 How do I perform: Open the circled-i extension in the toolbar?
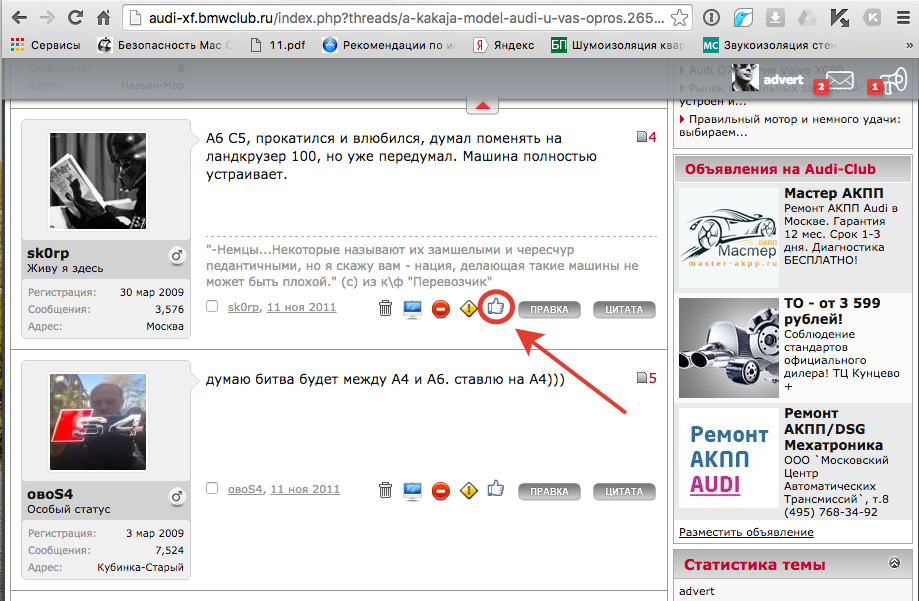(712, 18)
